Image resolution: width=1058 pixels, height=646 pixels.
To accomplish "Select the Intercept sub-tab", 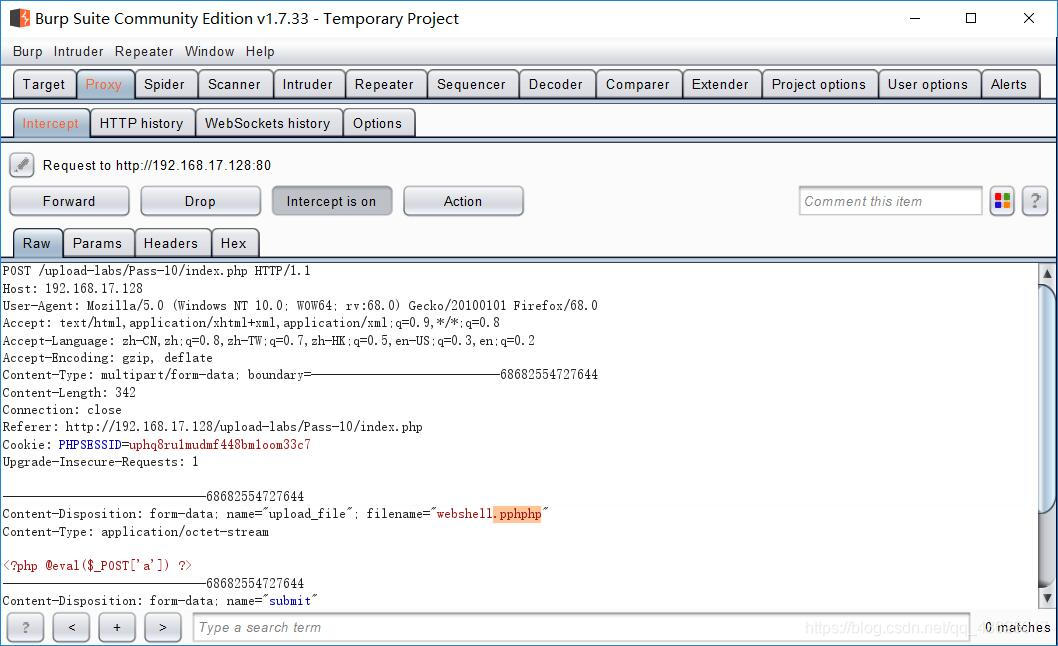I will (x=51, y=123).
